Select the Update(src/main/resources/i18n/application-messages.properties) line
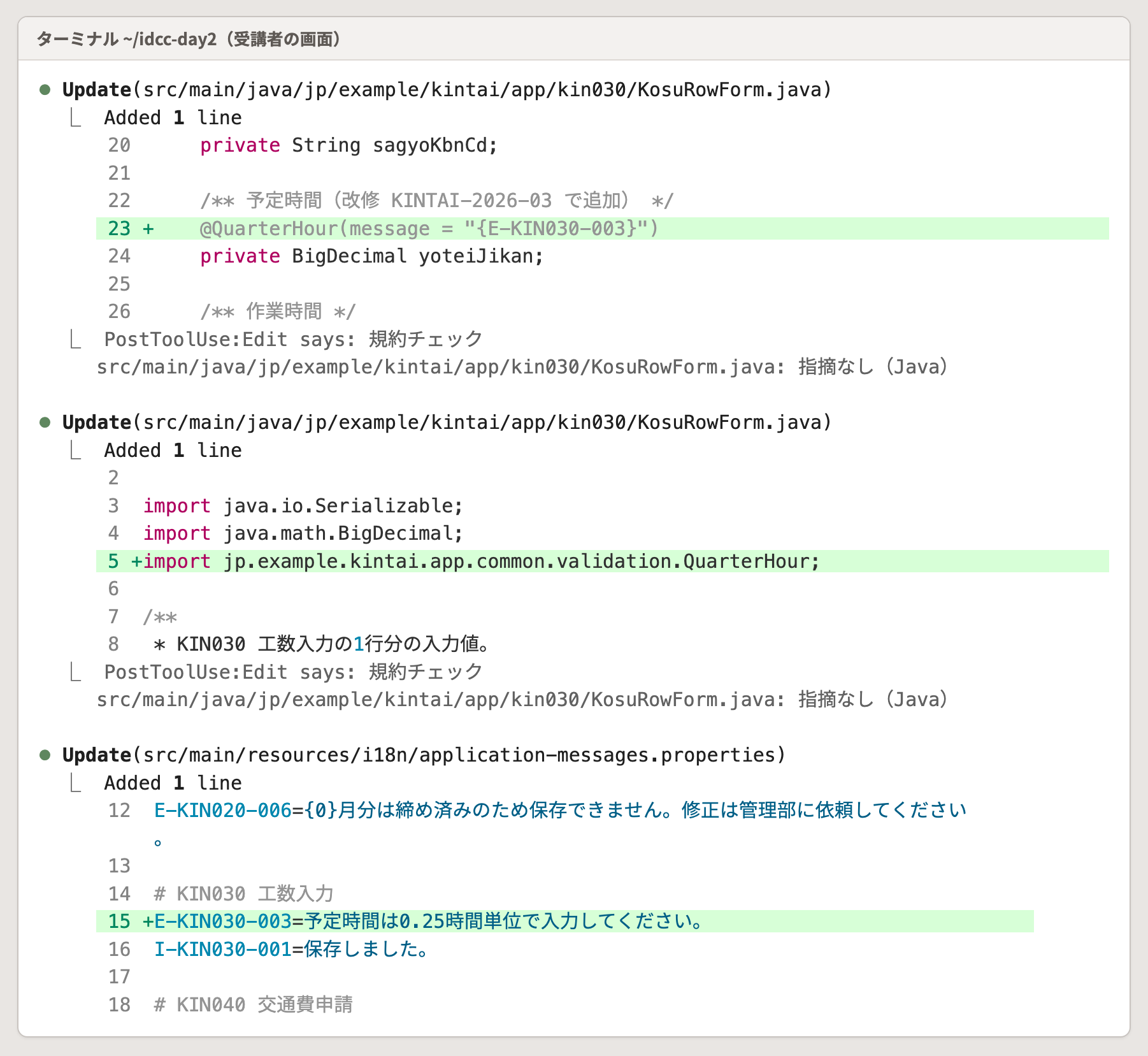Screen dimensions: 1148x1056 click(x=424, y=755)
